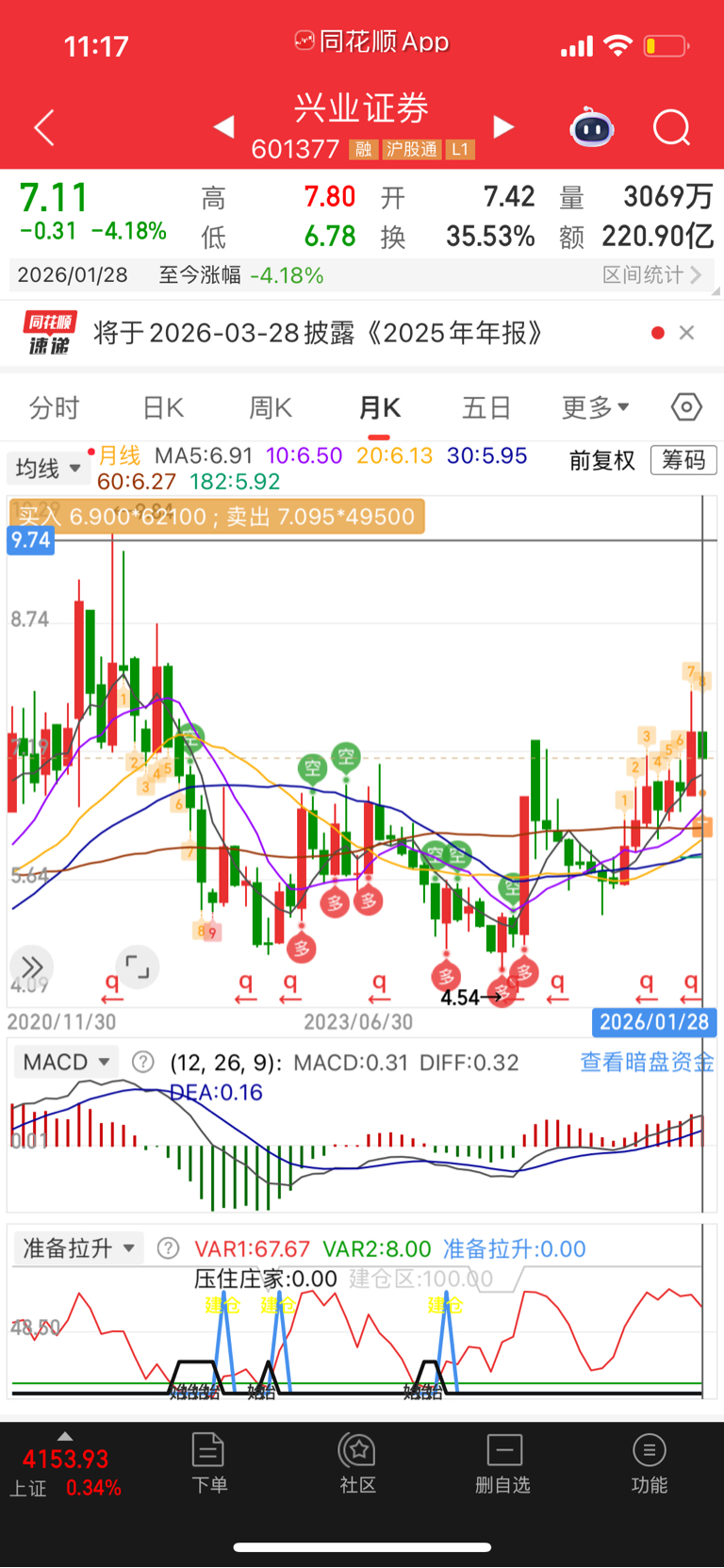Dismiss the annual report notice
724x1568 pixels.
687,333
